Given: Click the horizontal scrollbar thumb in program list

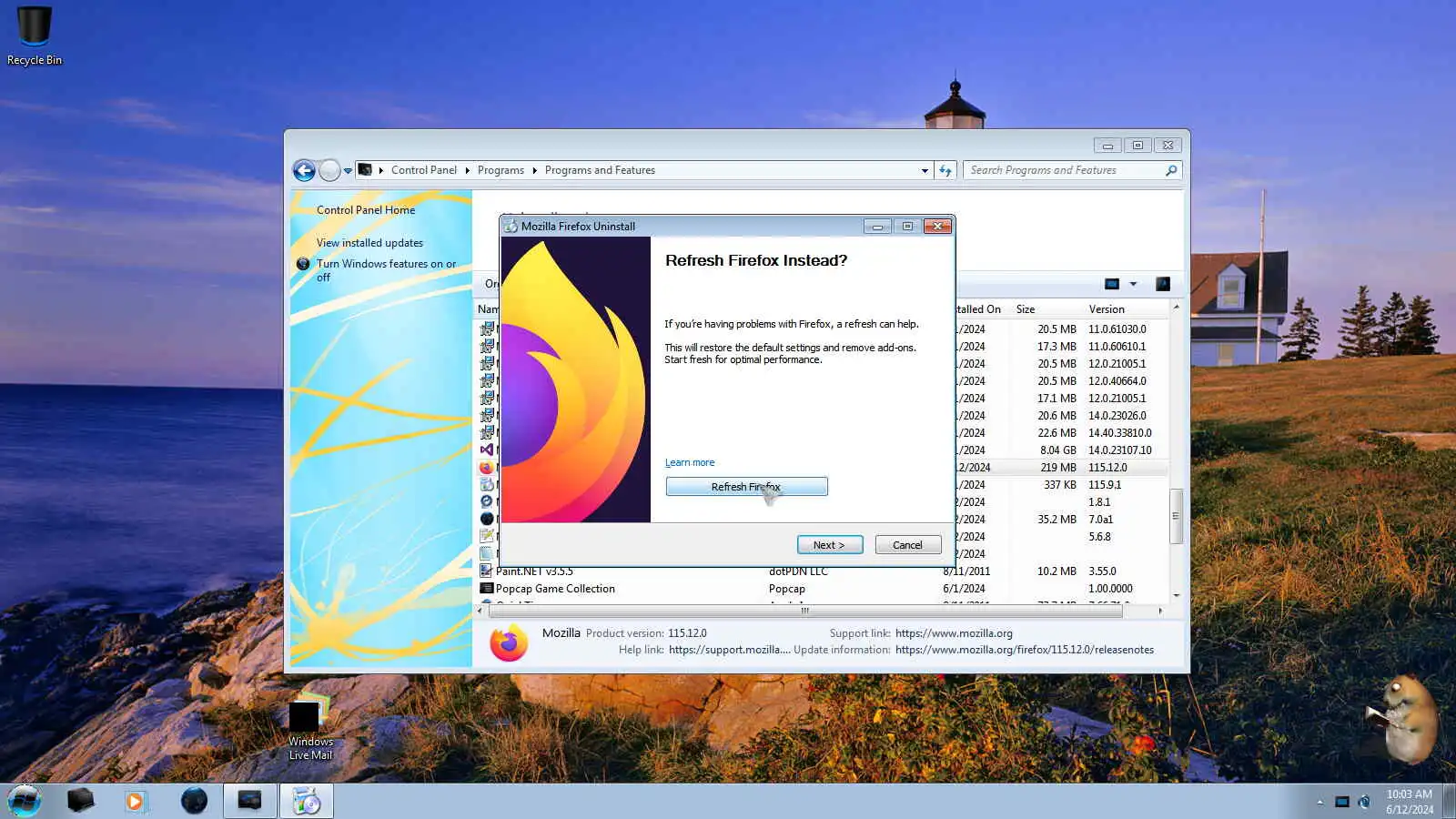Looking at the screenshot, I should [804, 612].
